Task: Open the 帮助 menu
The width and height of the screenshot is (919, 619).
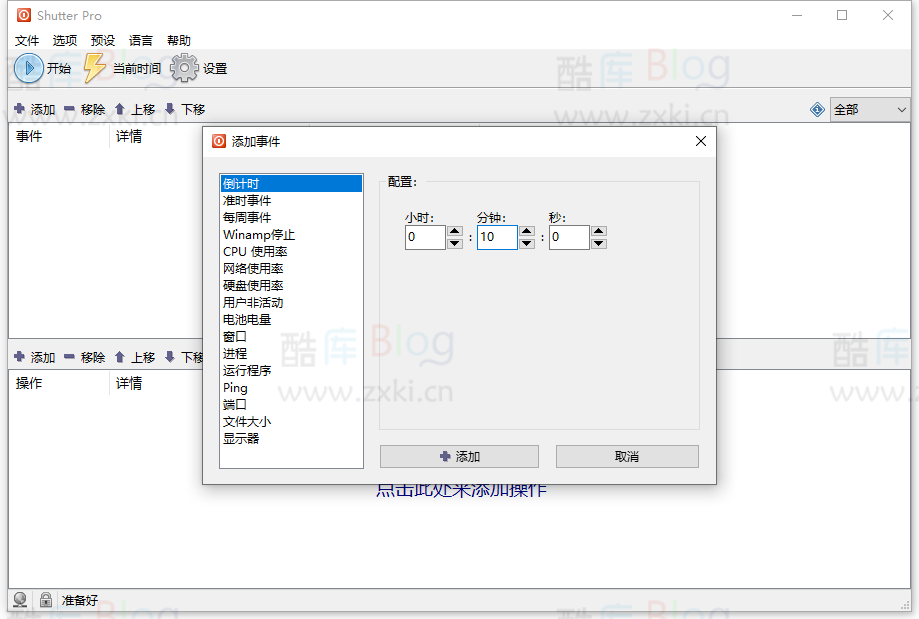Action: (178, 40)
